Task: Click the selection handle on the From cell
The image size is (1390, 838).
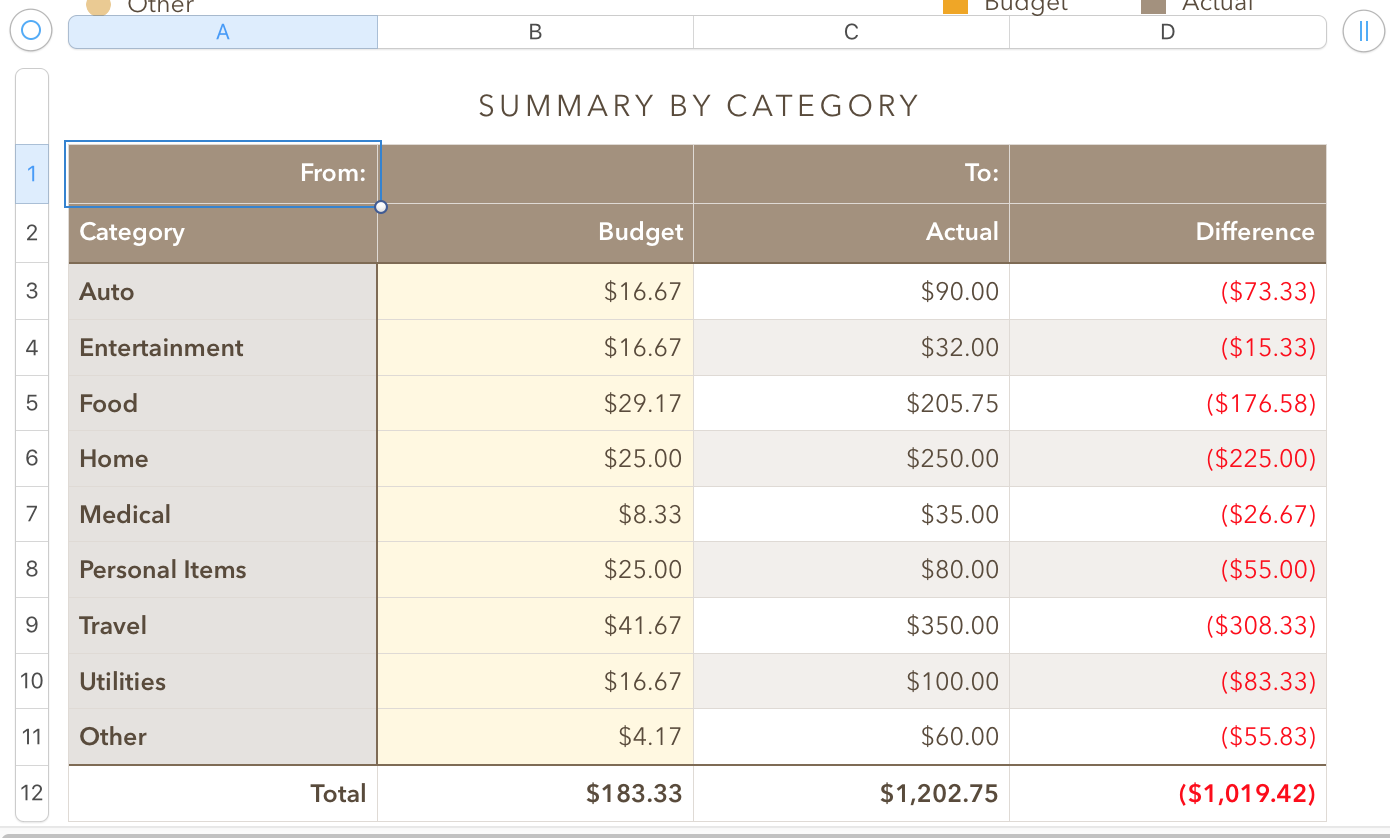Action: [x=380, y=207]
